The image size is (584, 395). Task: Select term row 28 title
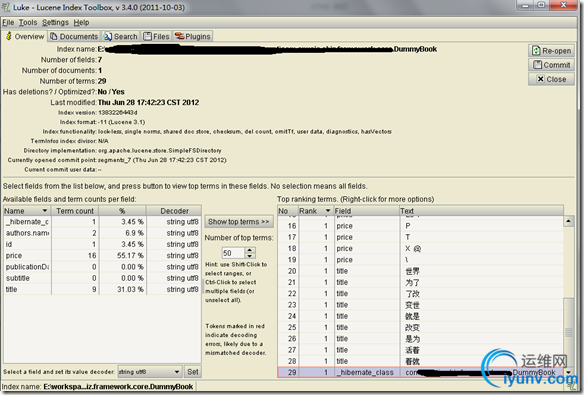coord(420,361)
